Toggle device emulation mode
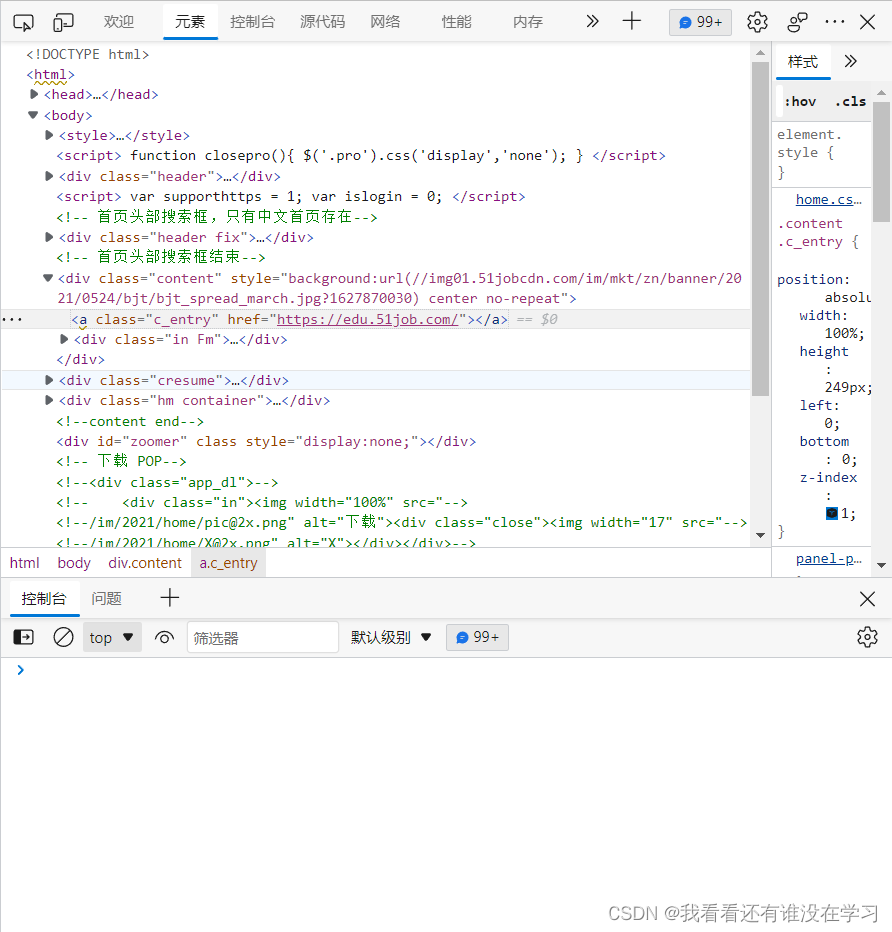Screen dimensions: 892x932 point(63,22)
